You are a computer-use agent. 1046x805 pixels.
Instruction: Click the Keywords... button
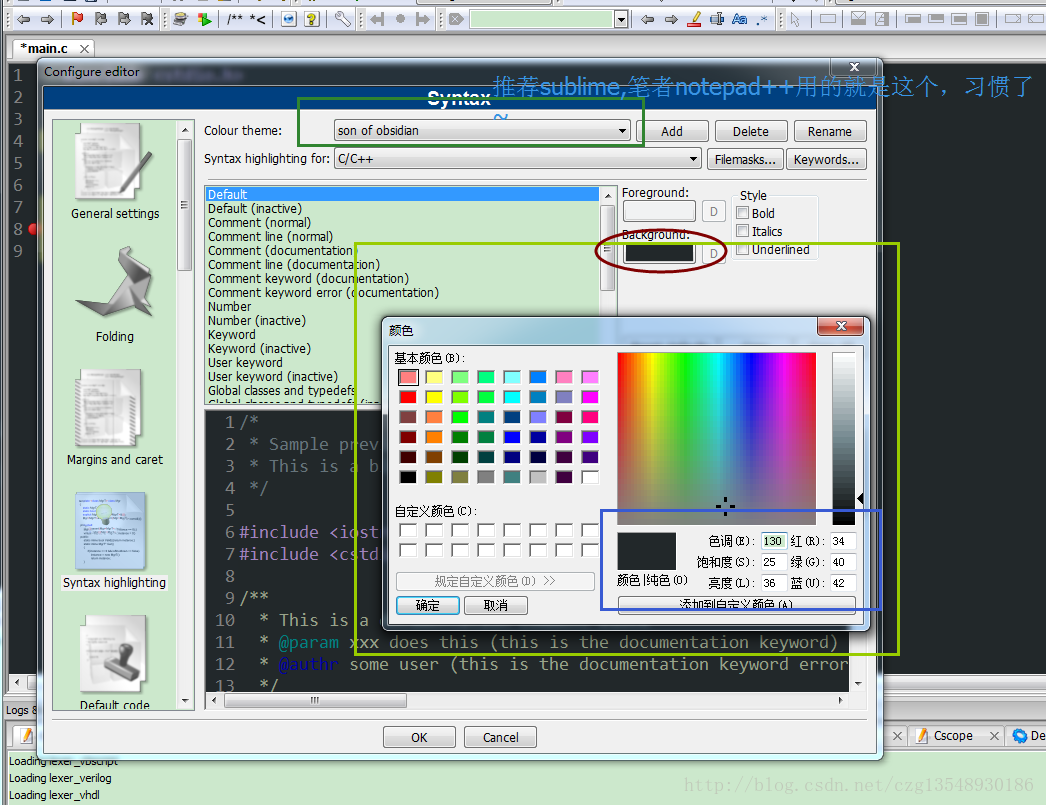[826, 159]
